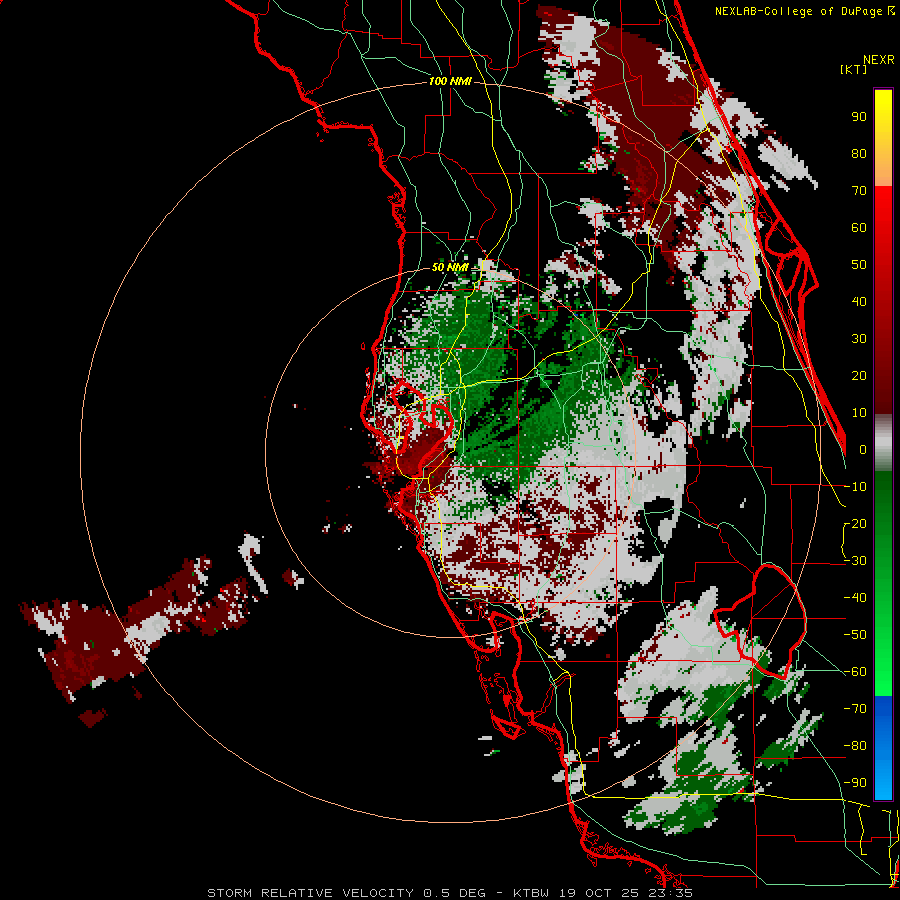Select the 80 value on velocity scale
Screen dimensions: 900x900
(x=859, y=153)
